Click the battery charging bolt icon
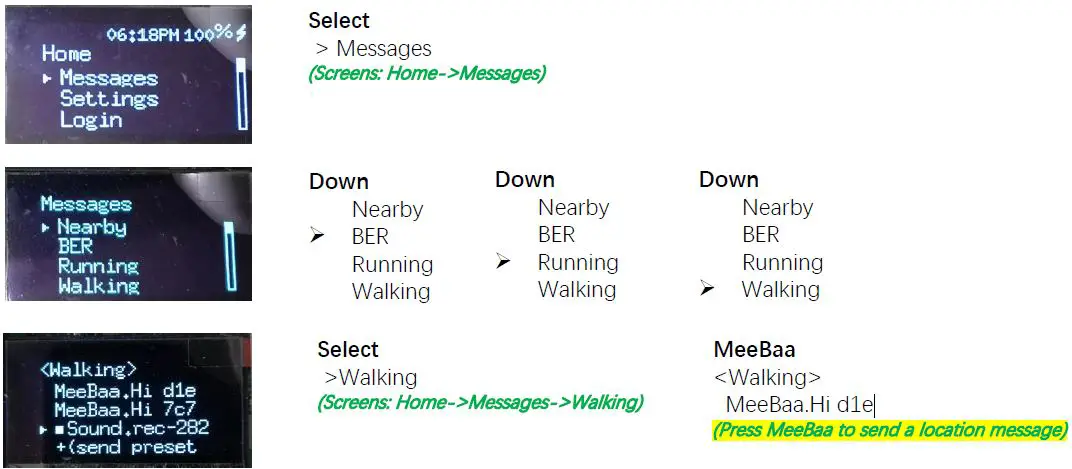Screen dimensions: 1072x469 241,33
